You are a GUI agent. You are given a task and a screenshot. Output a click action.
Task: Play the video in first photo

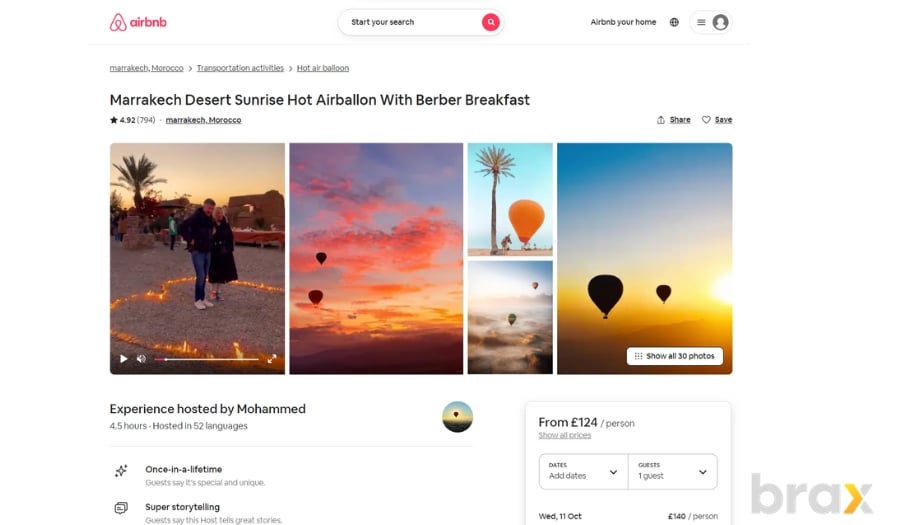tap(123, 359)
